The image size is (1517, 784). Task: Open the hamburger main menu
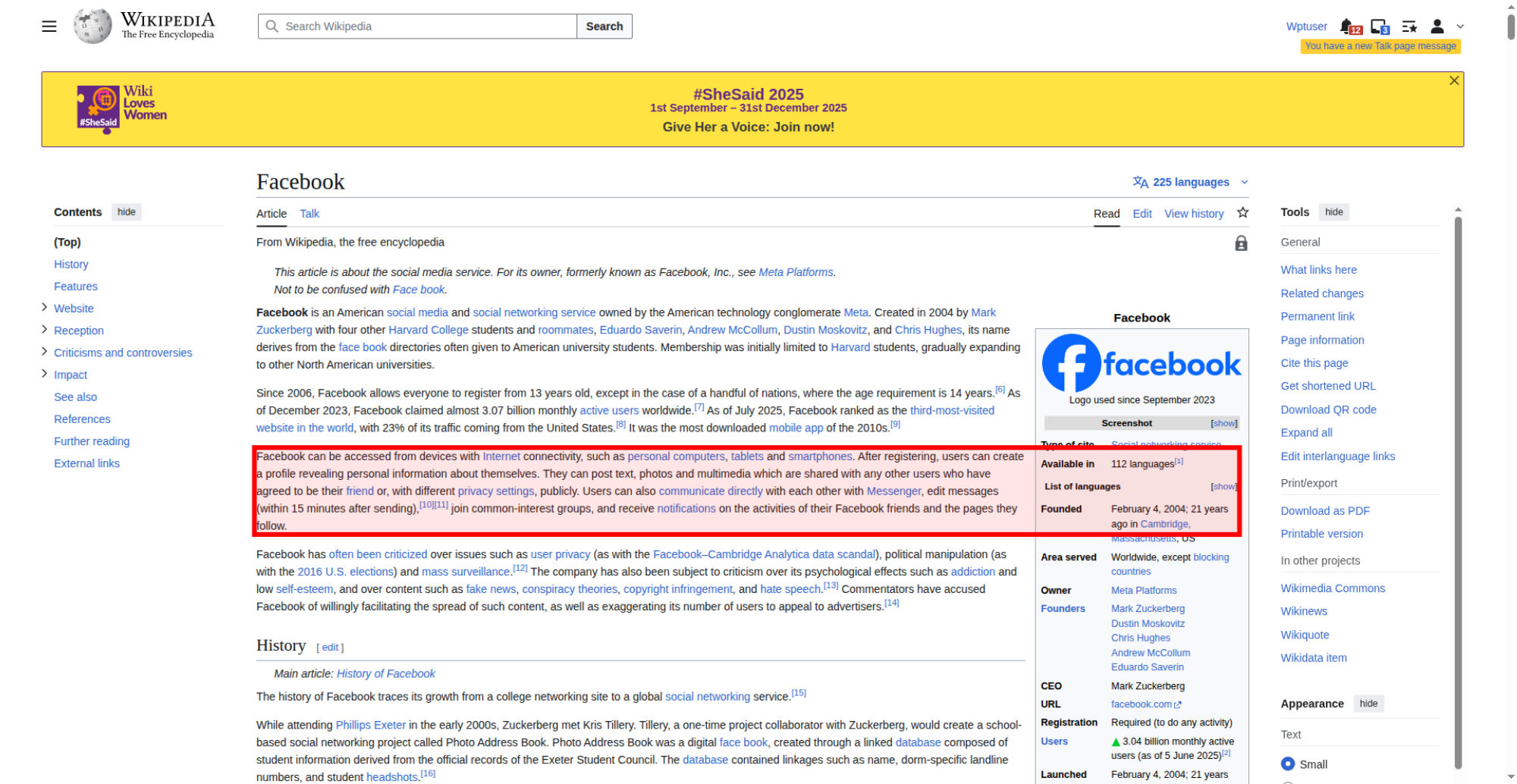tap(49, 27)
